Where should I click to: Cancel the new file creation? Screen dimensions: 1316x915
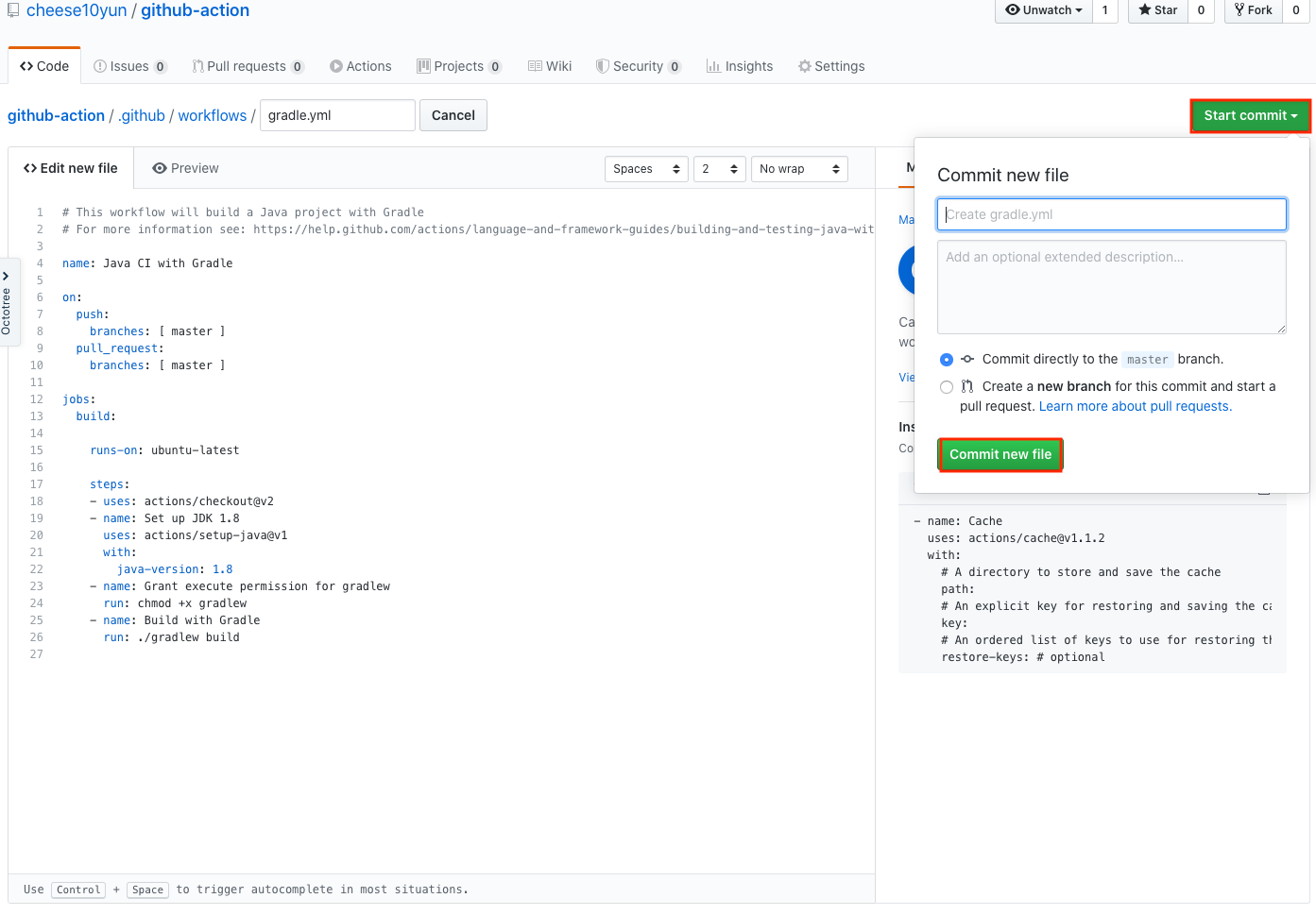[x=453, y=115]
